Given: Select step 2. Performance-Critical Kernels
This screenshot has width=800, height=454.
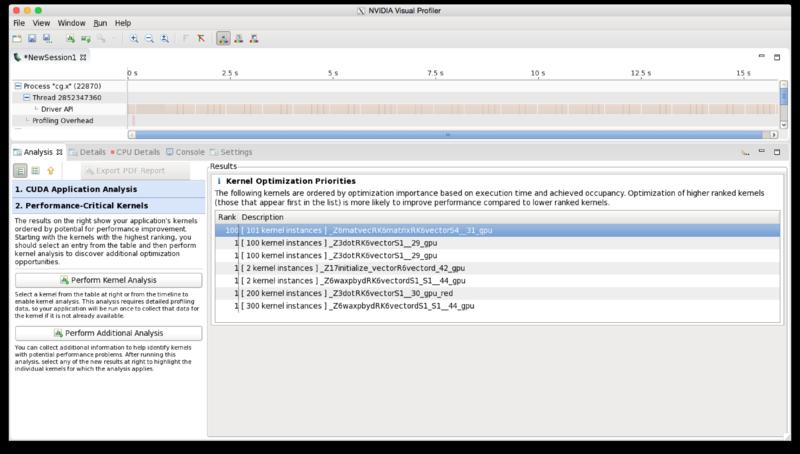Looking at the screenshot, I should pos(109,206).
